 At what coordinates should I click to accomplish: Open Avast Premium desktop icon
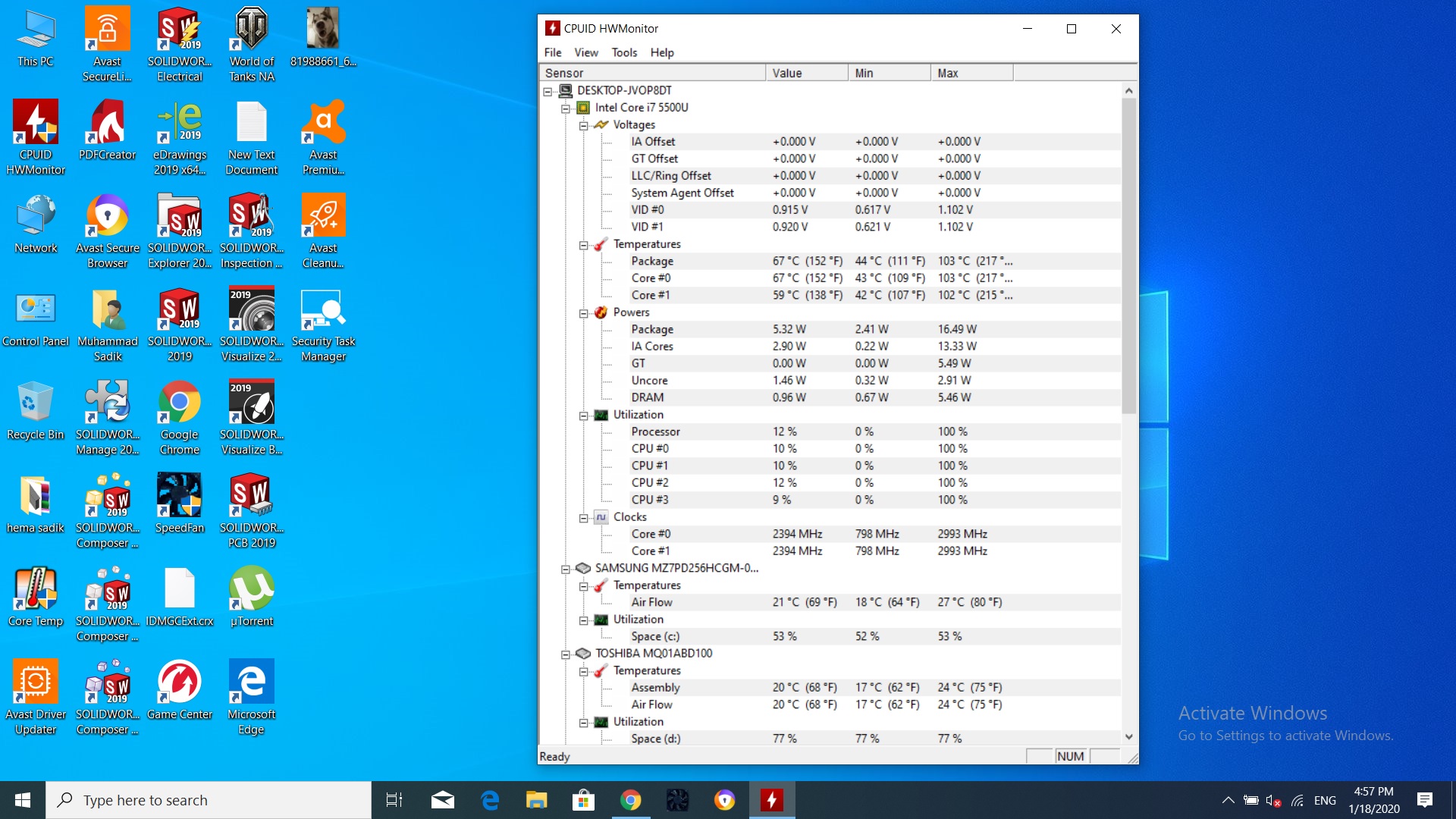pos(324,137)
